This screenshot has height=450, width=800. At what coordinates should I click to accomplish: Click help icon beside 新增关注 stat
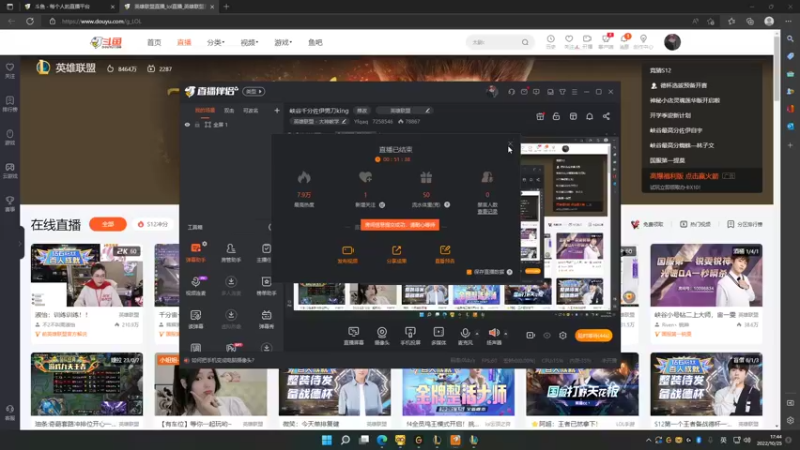(x=382, y=205)
